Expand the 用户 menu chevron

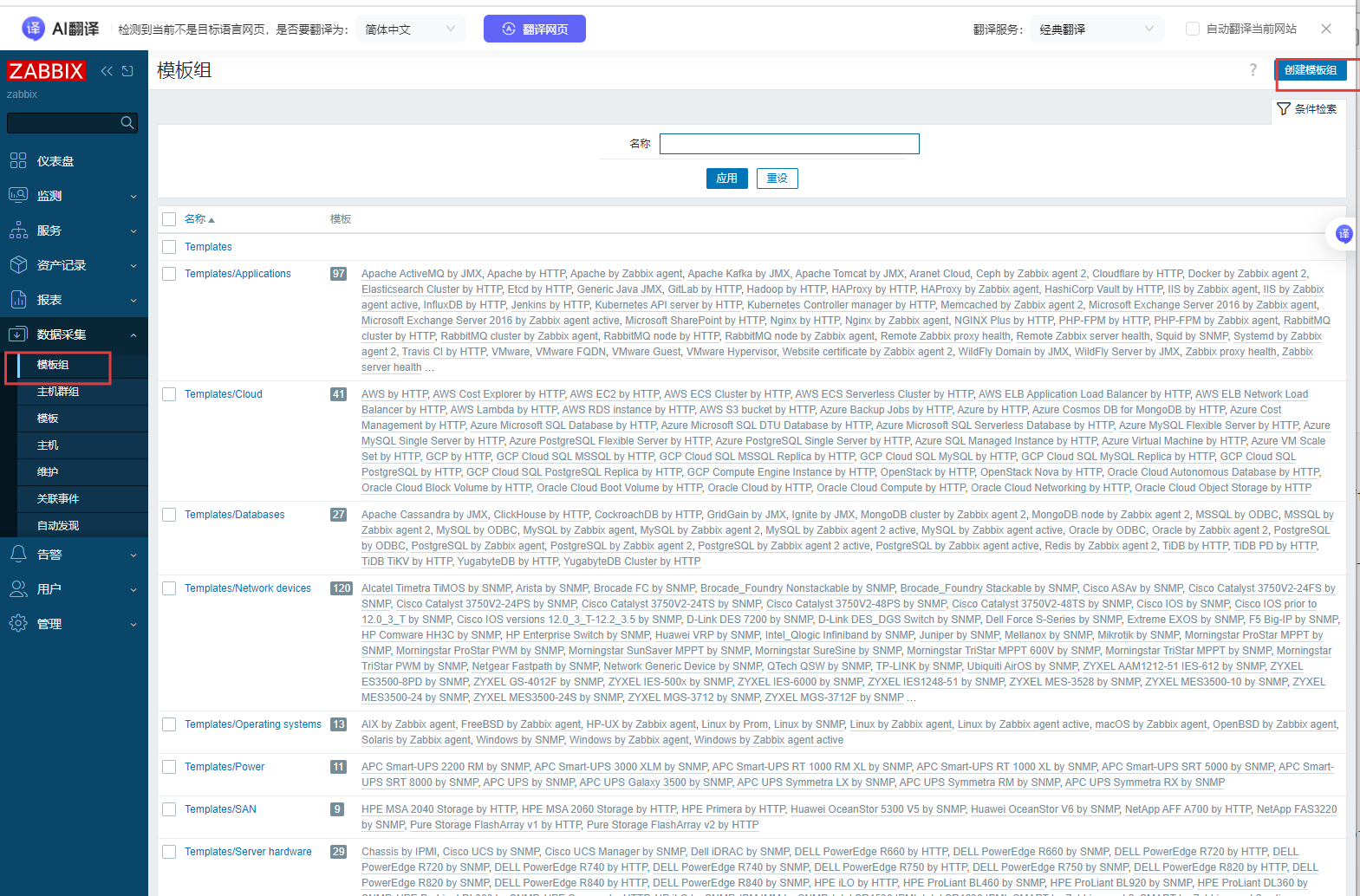pyautogui.click(x=133, y=590)
